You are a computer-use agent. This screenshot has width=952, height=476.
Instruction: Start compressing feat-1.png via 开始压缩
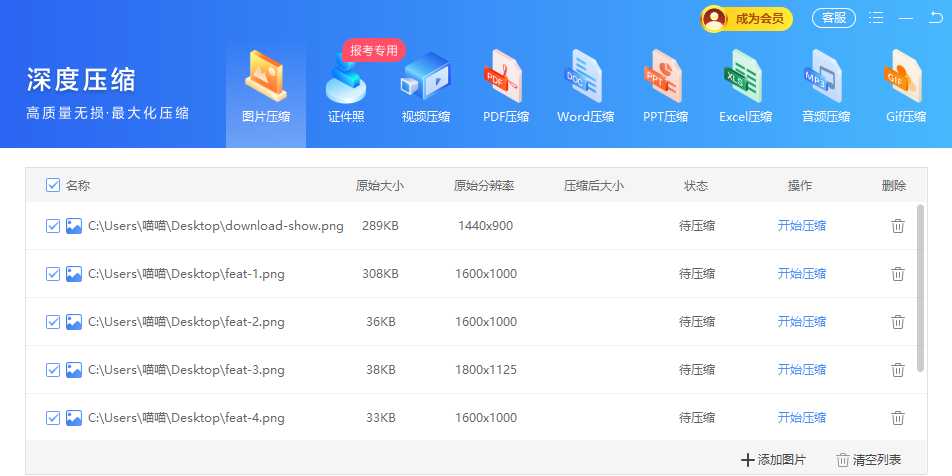801,274
